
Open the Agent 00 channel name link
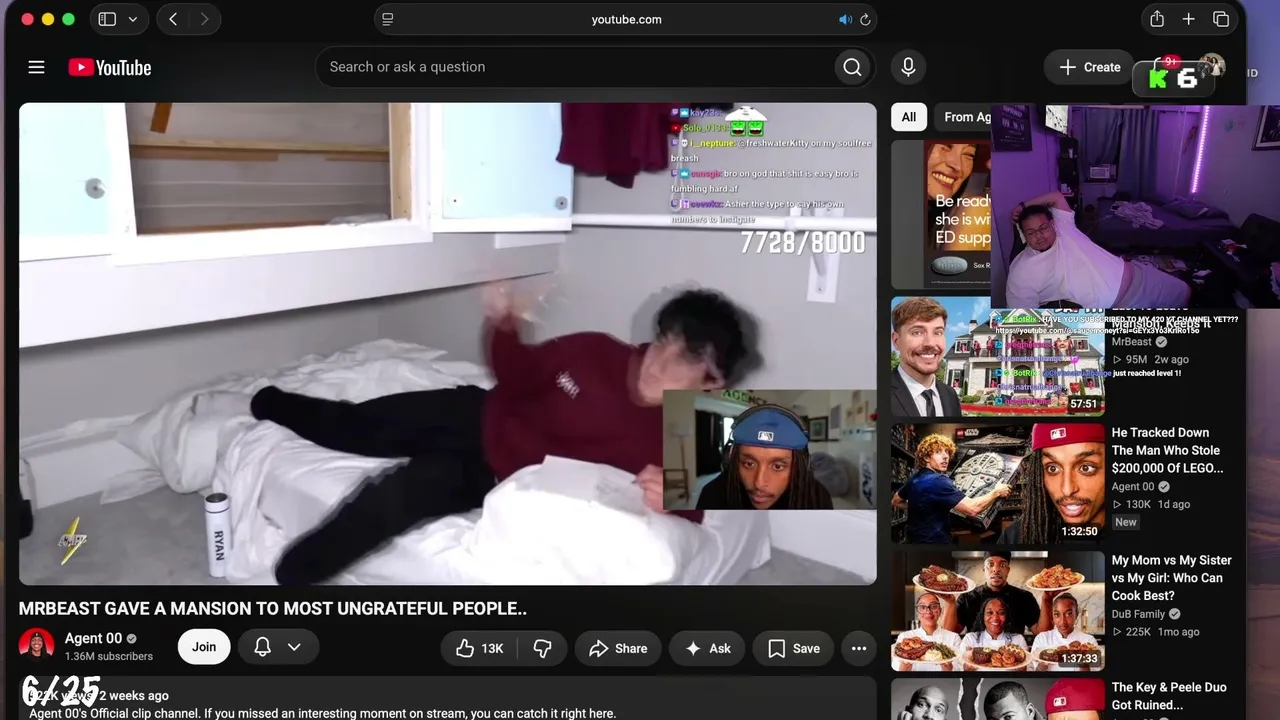(x=93, y=638)
